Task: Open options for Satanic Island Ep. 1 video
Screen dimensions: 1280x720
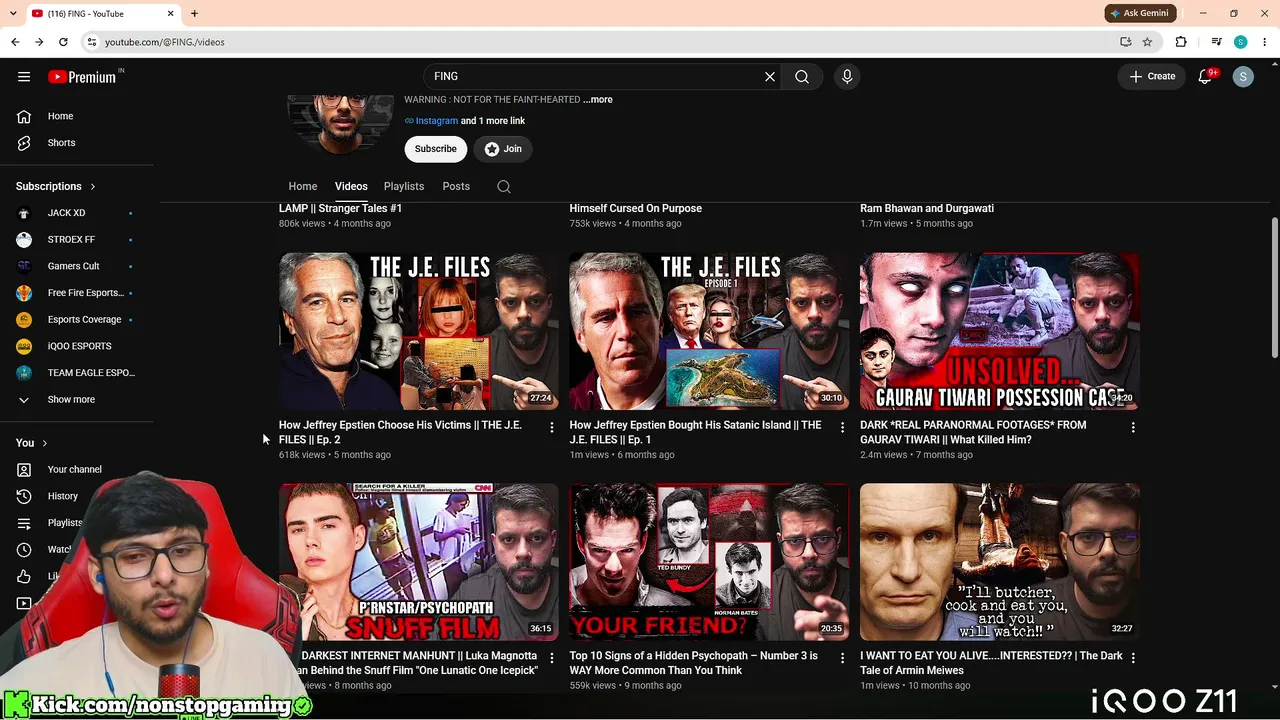Action: pos(842,428)
